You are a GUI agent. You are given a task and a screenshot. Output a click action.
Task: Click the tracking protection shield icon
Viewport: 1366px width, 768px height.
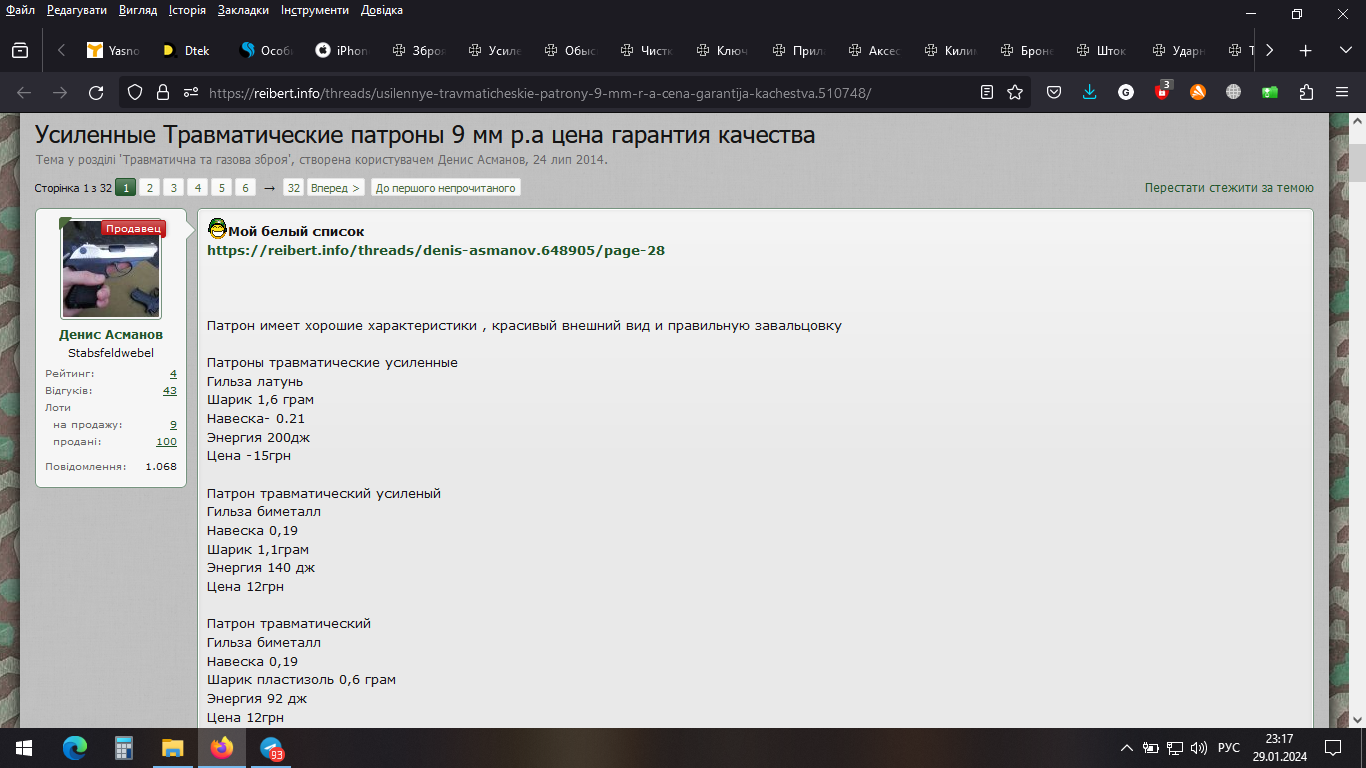136,93
